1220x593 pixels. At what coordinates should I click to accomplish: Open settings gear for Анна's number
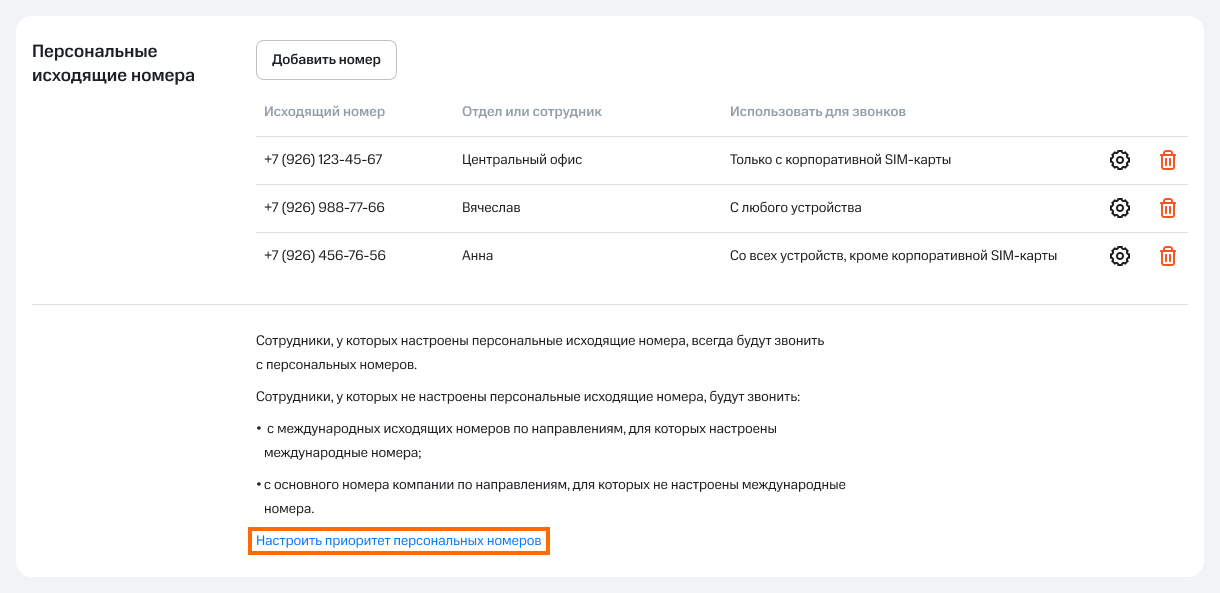1120,256
